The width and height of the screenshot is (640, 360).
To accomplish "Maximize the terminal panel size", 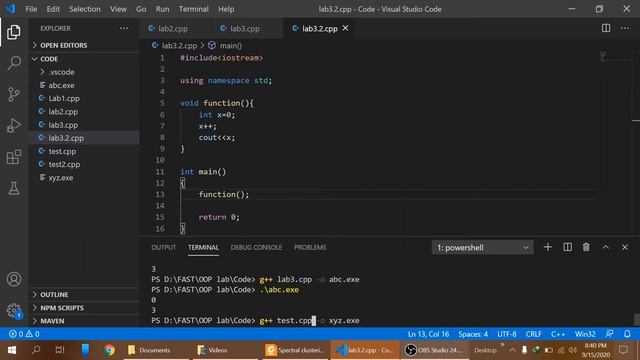I will pos(606,247).
